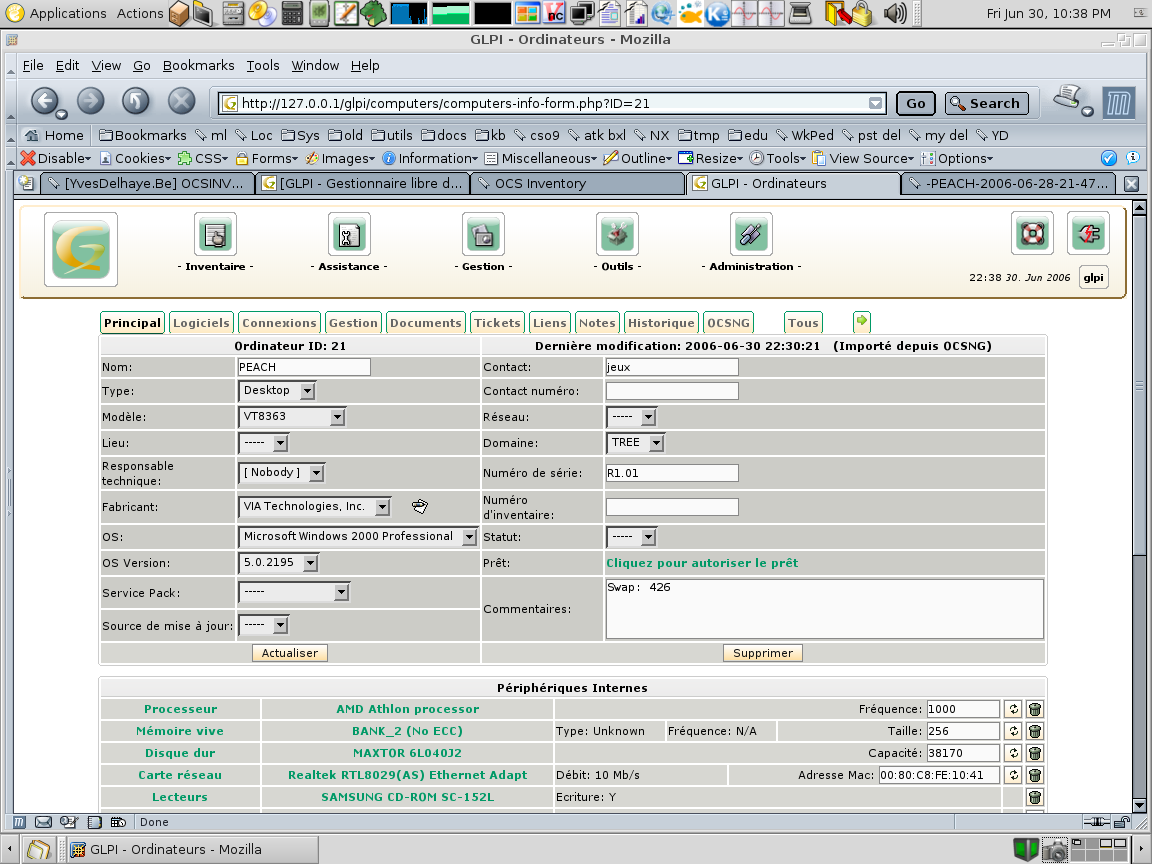Click the calculator icon in top panel
Image resolution: width=1152 pixels, height=864 pixels.
(x=292, y=13)
